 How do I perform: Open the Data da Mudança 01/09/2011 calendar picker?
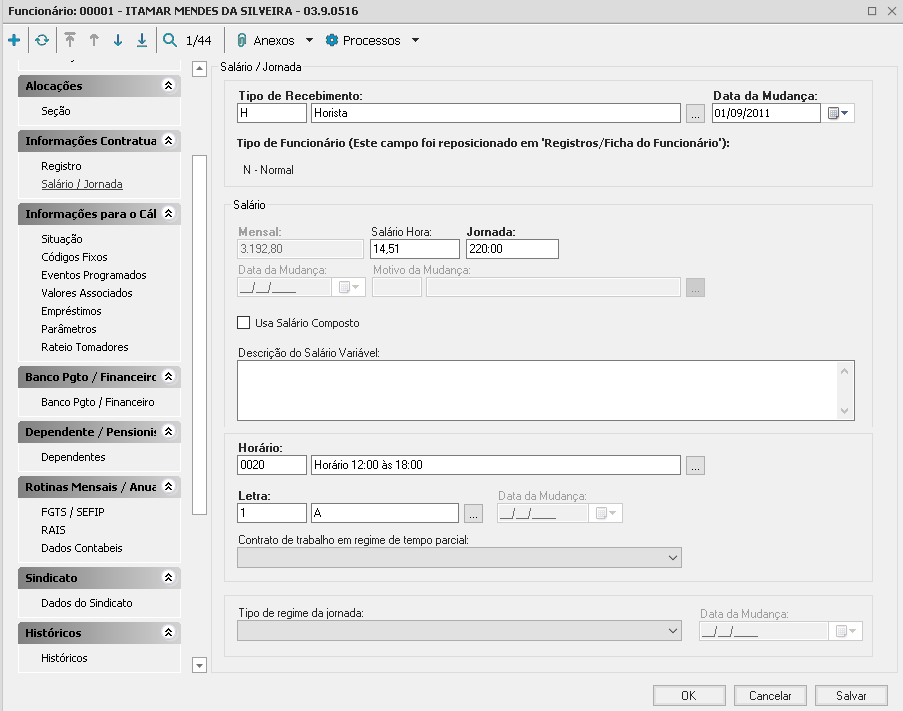838,113
